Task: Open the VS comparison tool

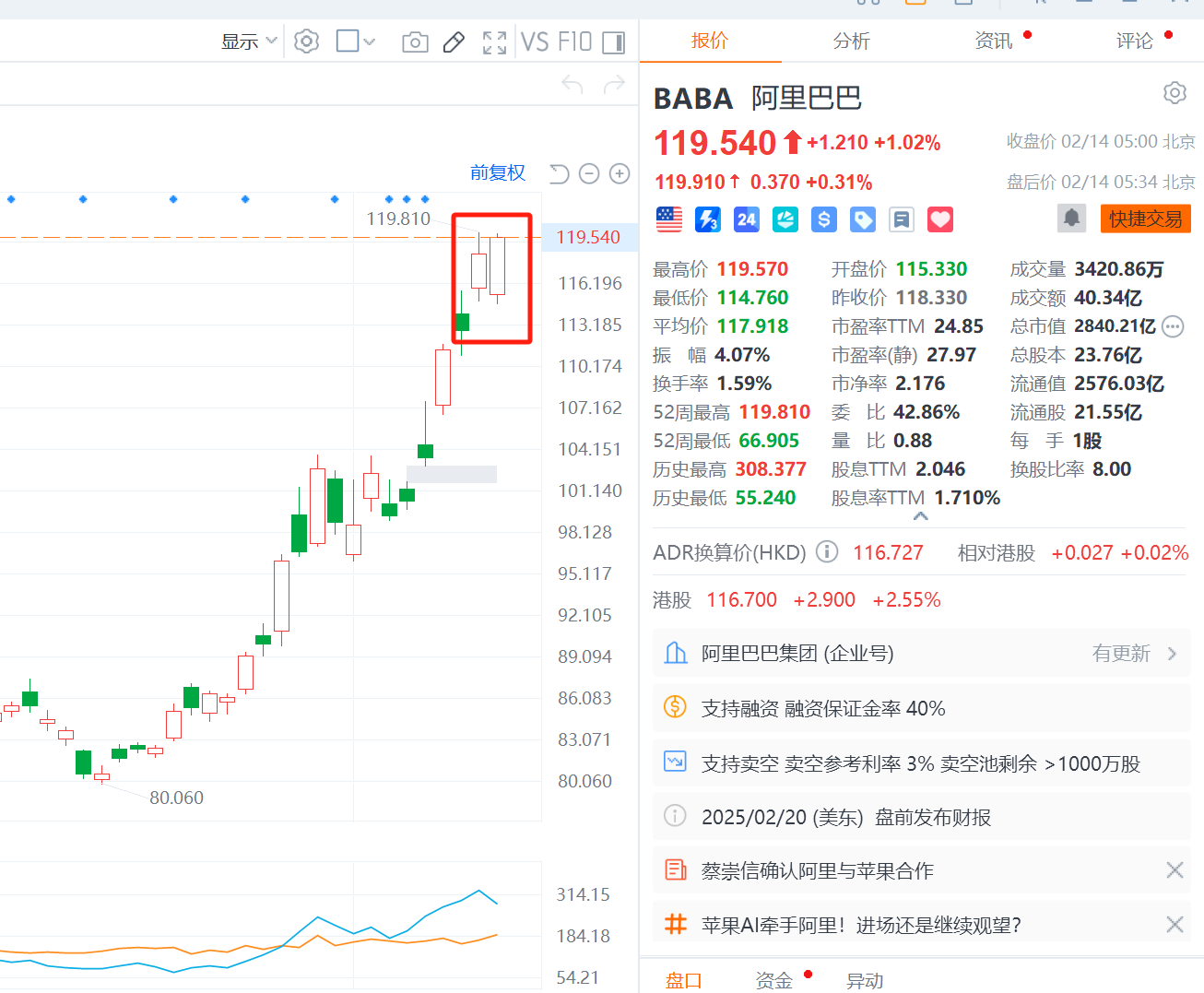Action: (535, 42)
